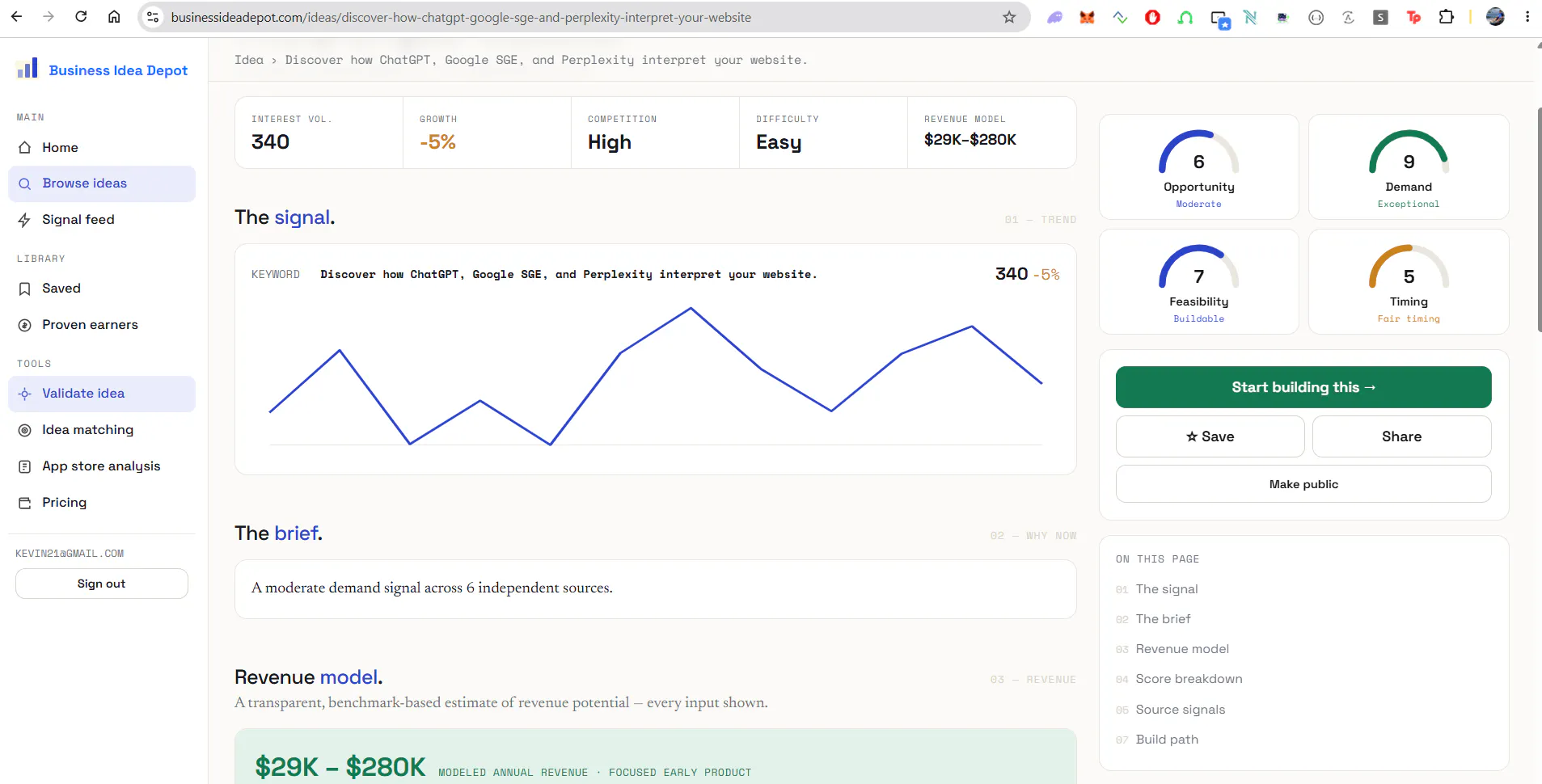Open Proven earners page

pyautogui.click(x=102, y=325)
